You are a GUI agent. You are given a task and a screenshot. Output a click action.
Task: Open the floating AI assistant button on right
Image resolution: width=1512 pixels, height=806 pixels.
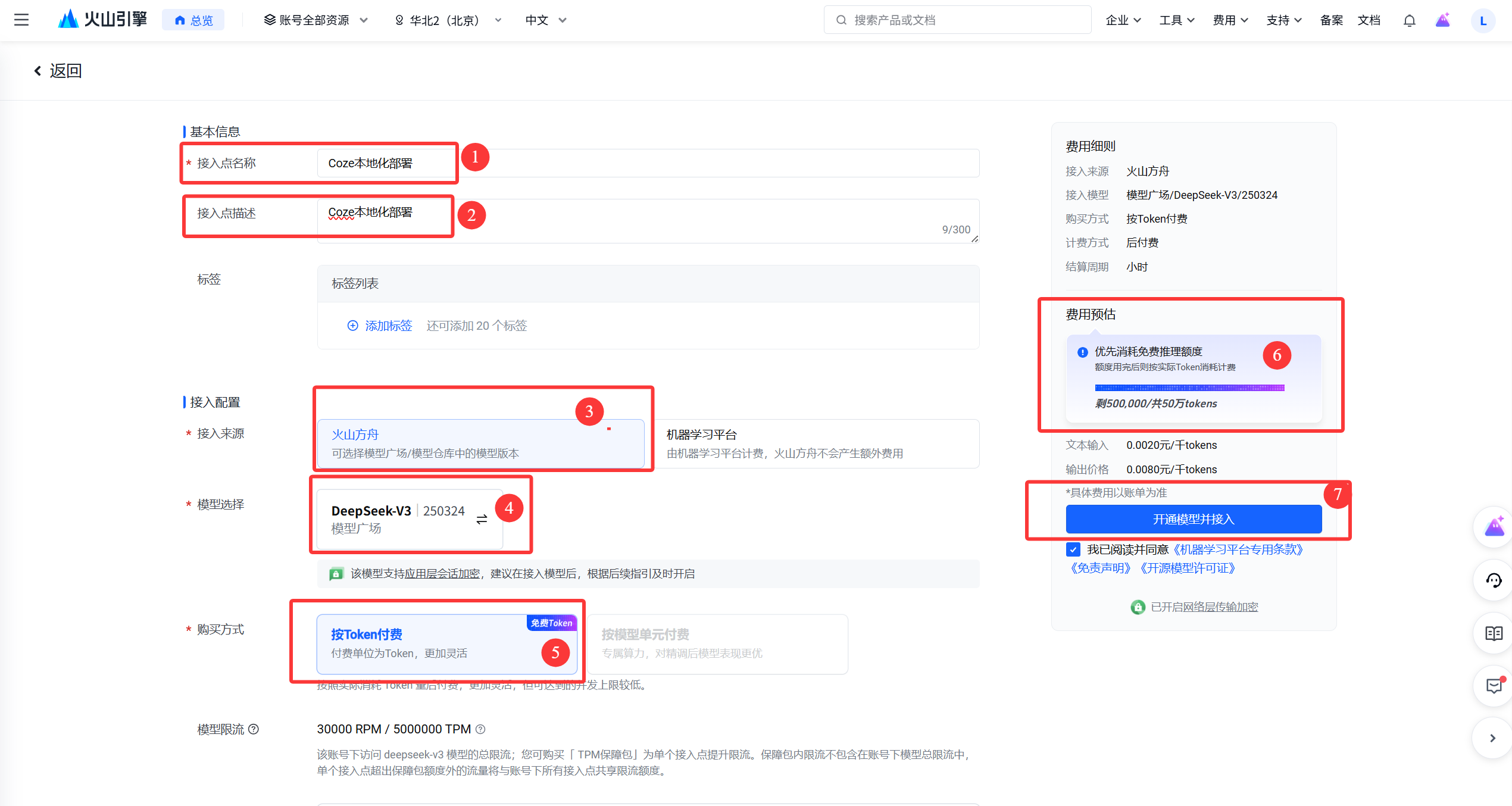tap(1494, 527)
